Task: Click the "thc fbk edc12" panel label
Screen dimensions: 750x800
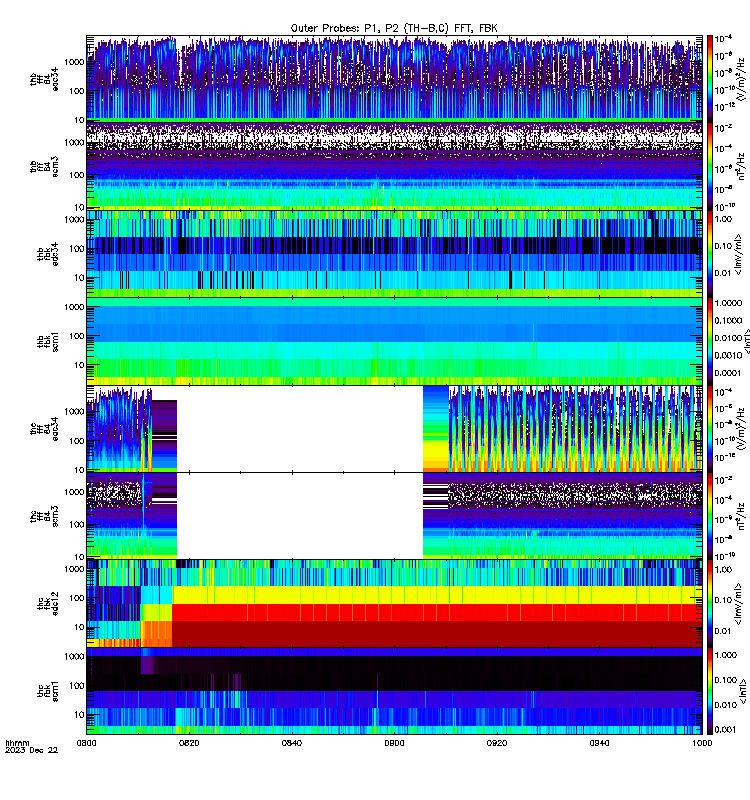Action: point(48,604)
